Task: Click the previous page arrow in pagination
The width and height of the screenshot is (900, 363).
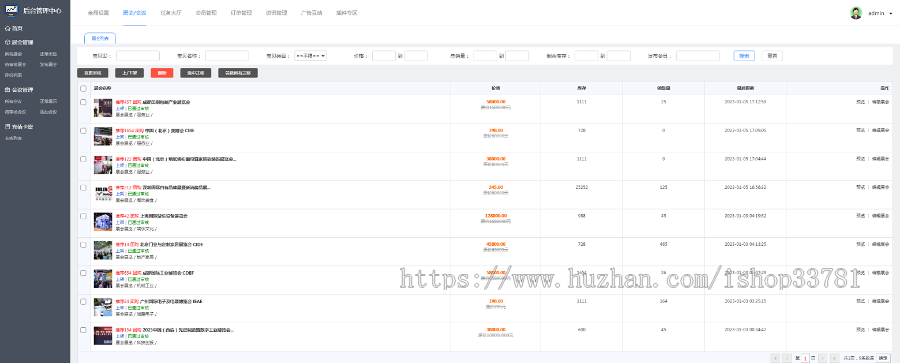Action: click(787, 358)
